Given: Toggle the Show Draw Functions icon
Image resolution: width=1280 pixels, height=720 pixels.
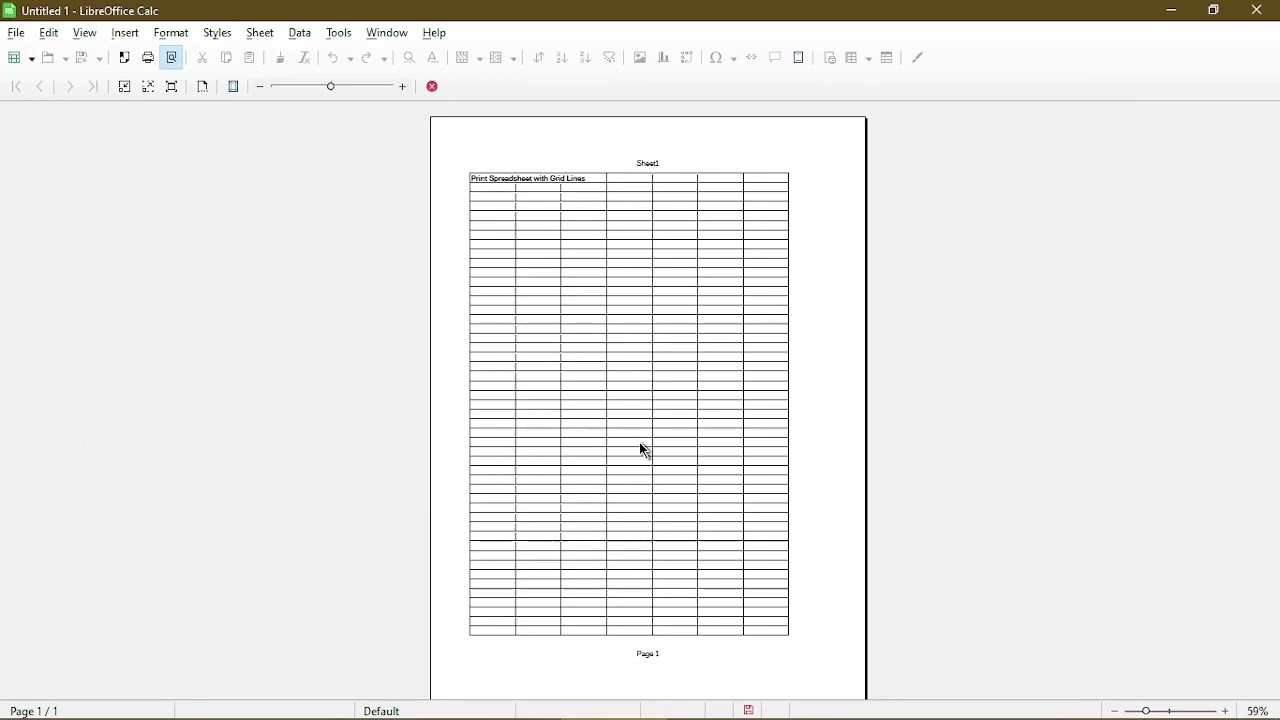Looking at the screenshot, I should (919, 58).
